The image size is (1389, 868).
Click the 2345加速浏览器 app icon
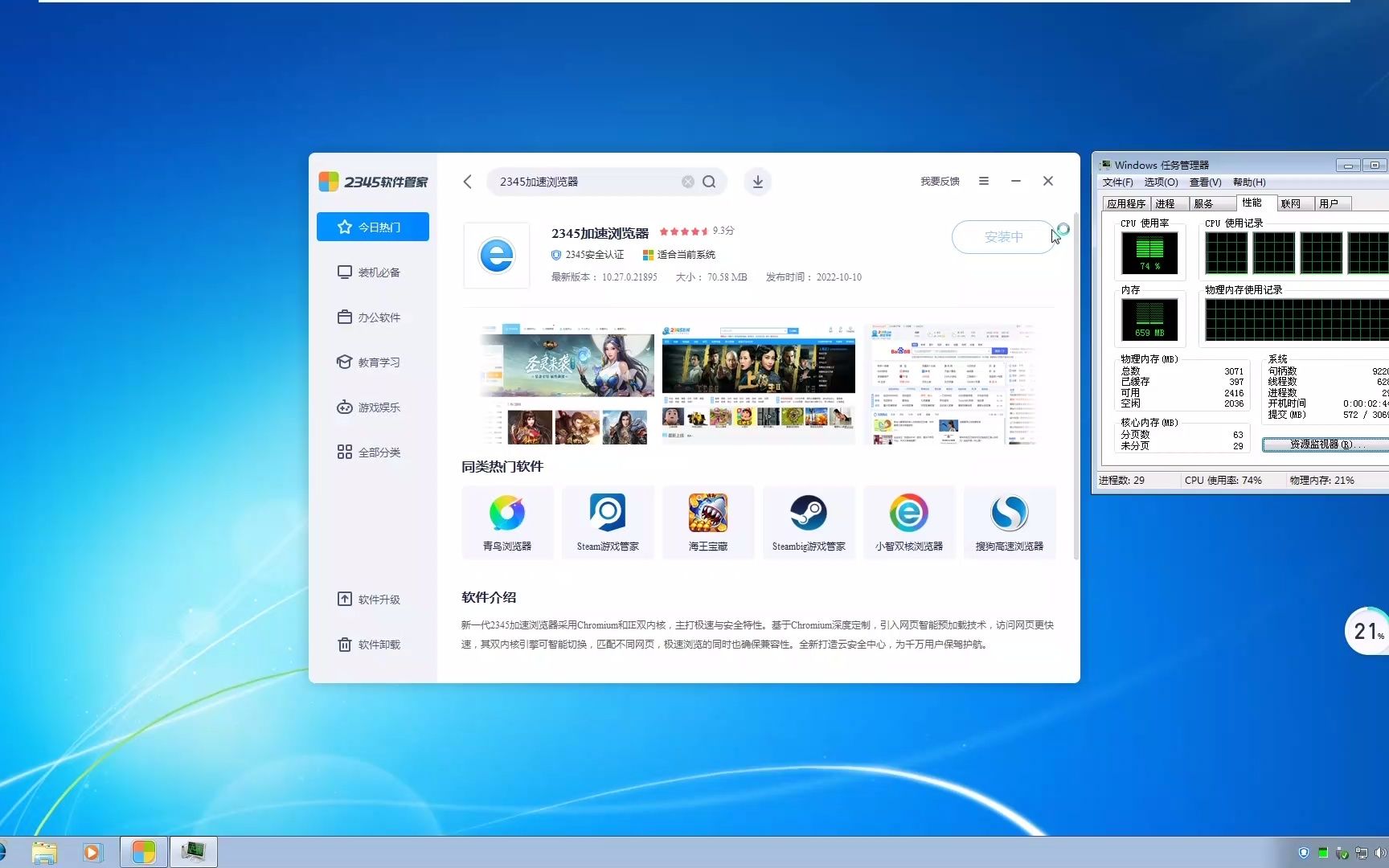497,256
